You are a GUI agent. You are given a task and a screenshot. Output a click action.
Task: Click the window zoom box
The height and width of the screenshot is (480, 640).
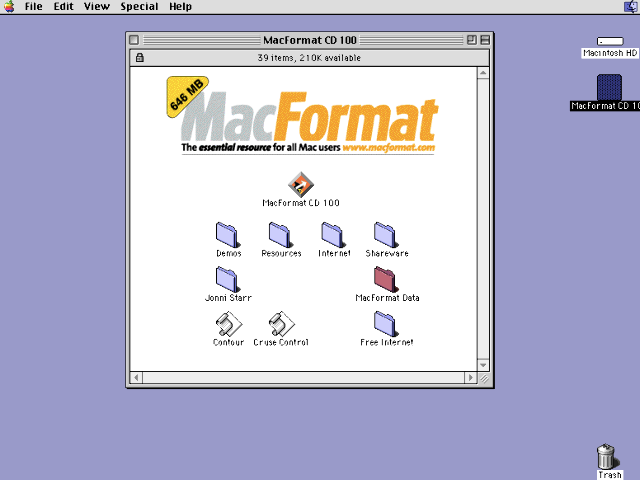point(471,40)
